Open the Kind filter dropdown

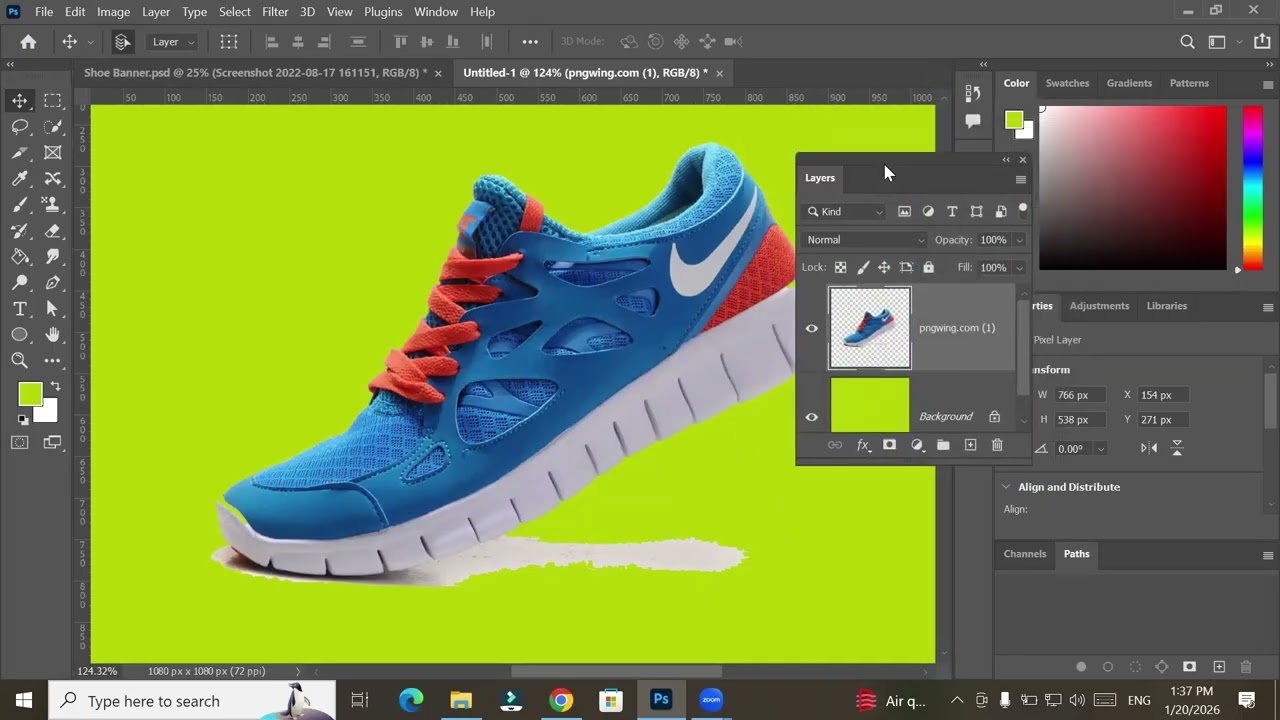click(846, 211)
